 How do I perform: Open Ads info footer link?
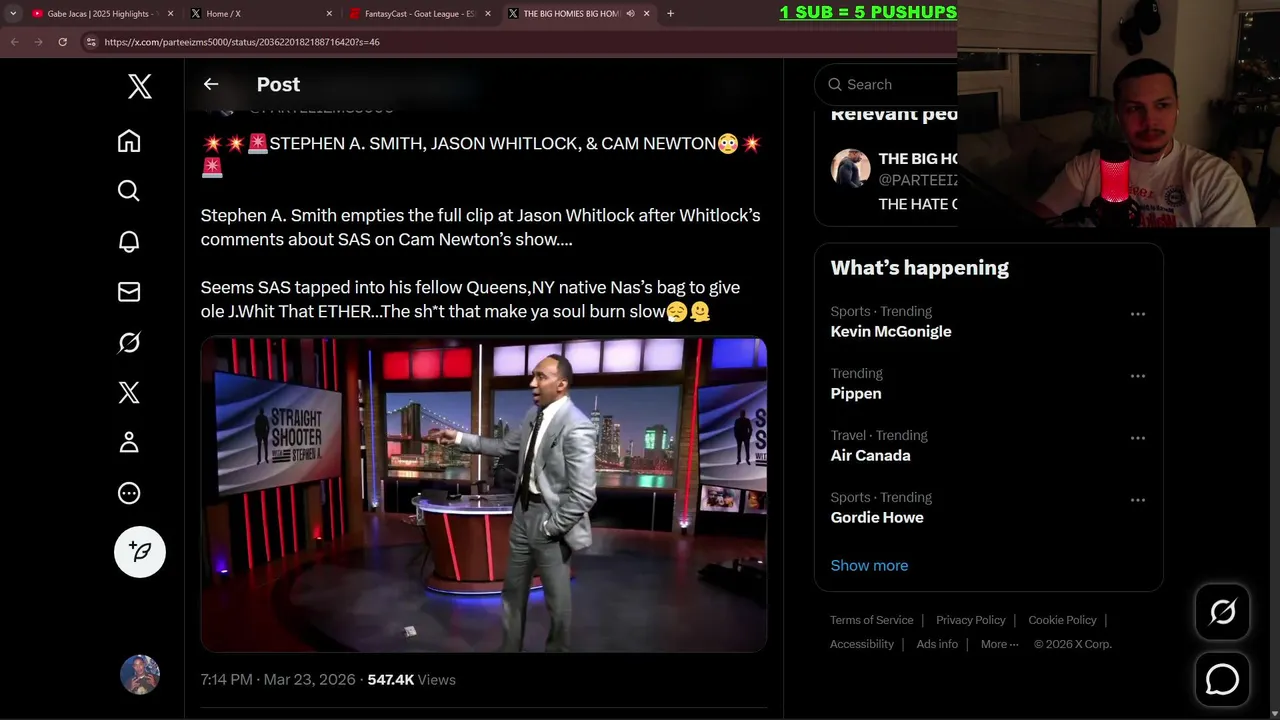(937, 644)
